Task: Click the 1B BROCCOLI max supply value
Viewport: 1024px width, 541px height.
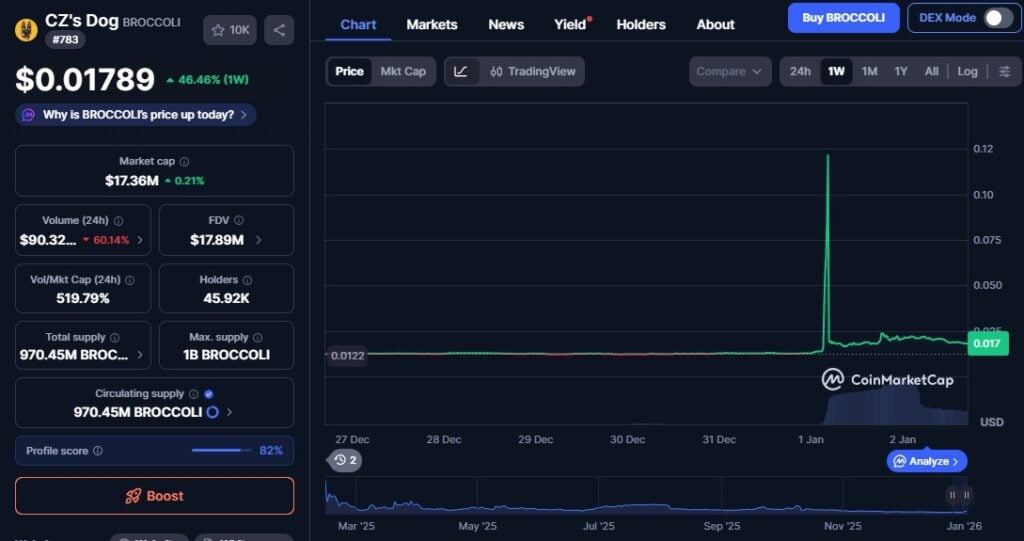Action: [226, 355]
